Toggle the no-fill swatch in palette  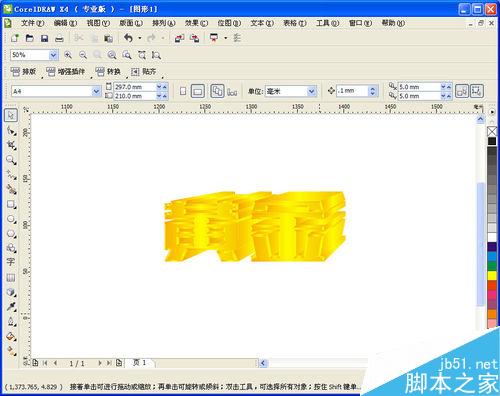492,131
